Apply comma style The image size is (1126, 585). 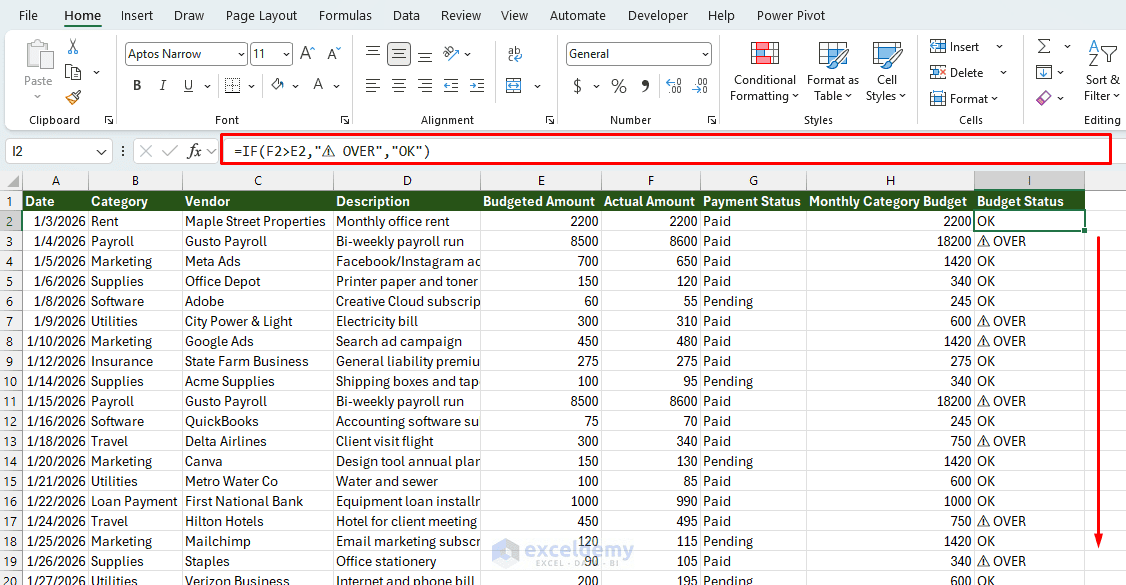[645, 86]
